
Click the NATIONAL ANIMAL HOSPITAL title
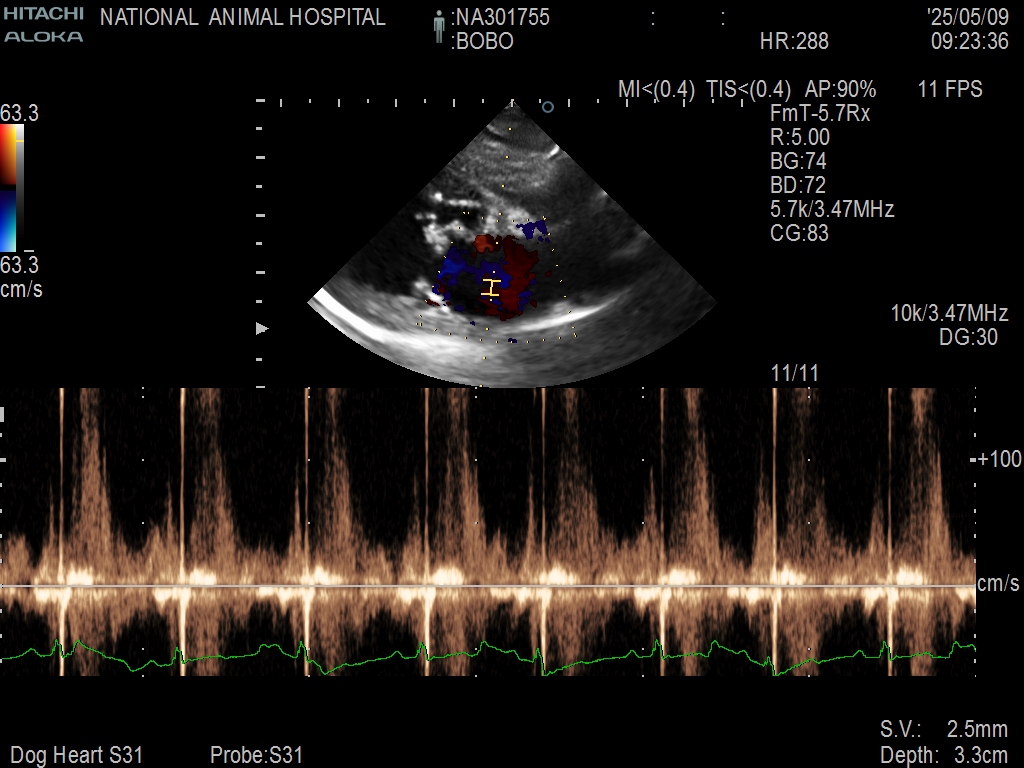tap(243, 17)
